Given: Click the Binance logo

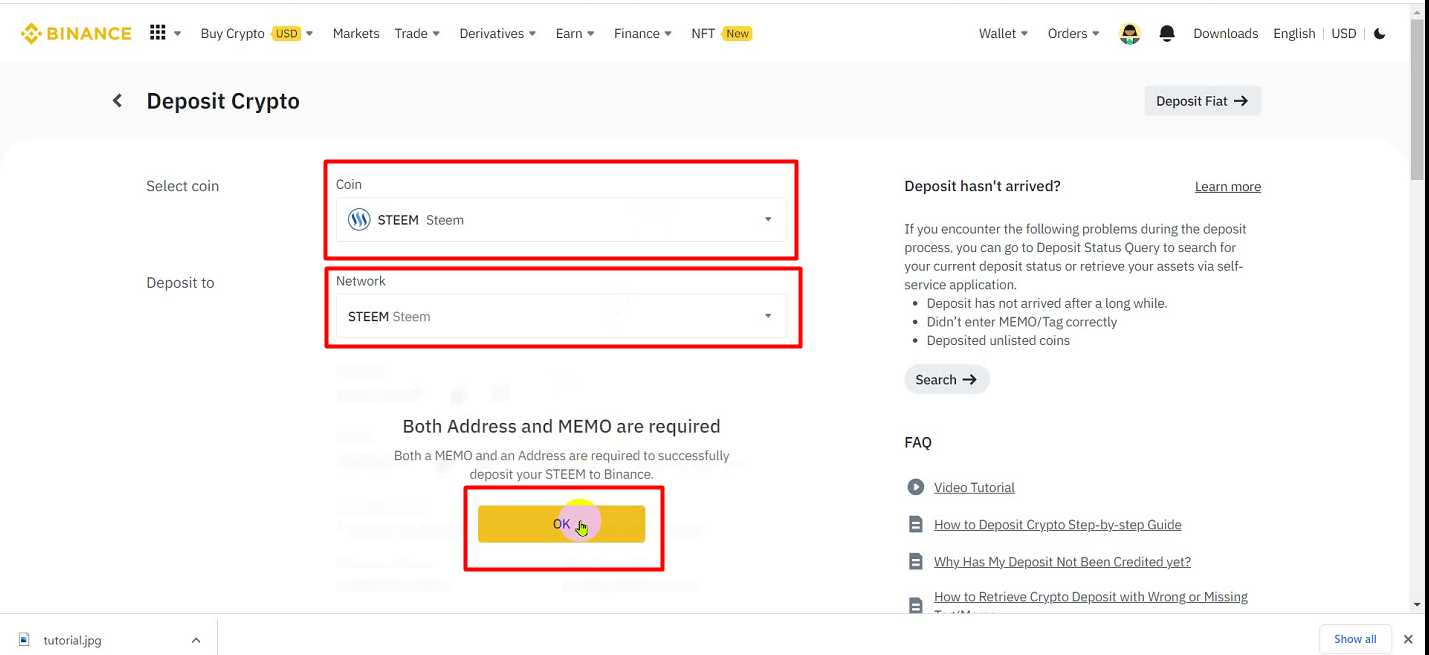Looking at the screenshot, I should tap(76, 33).
